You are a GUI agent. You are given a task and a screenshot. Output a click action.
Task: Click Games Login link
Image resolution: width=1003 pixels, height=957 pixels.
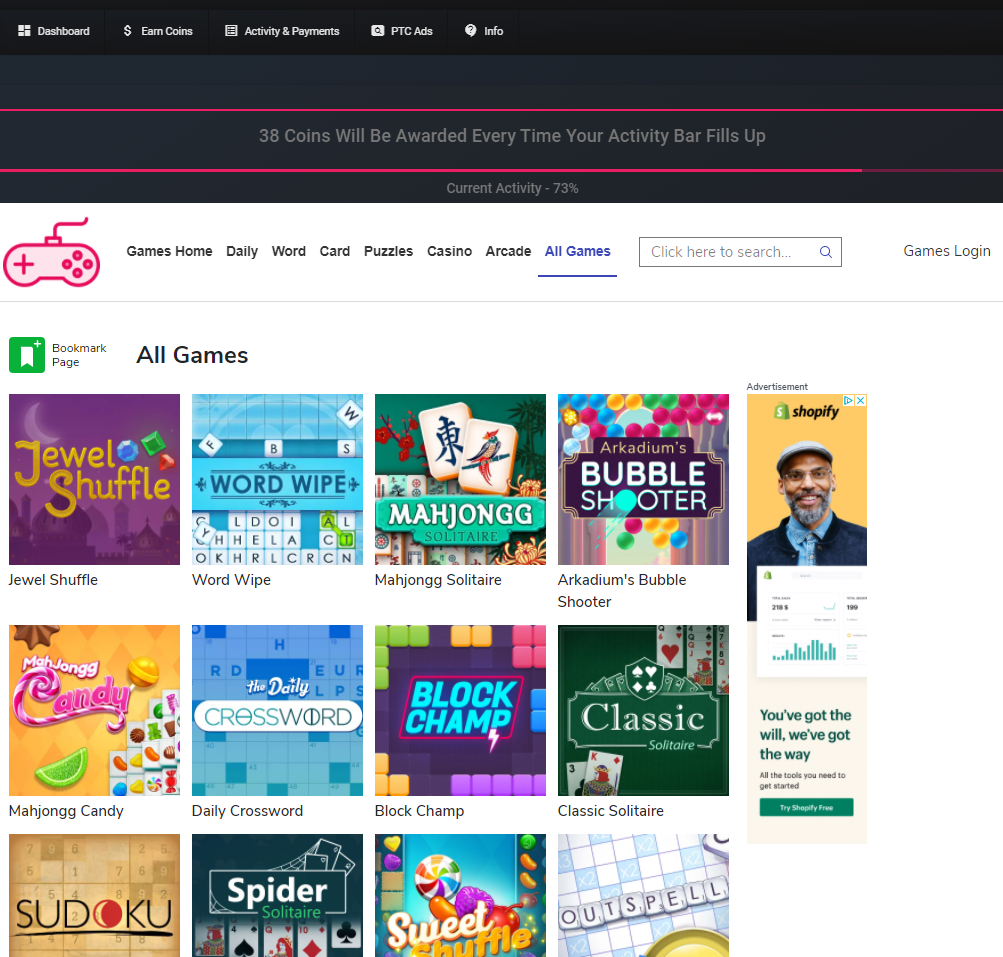pos(947,251)
